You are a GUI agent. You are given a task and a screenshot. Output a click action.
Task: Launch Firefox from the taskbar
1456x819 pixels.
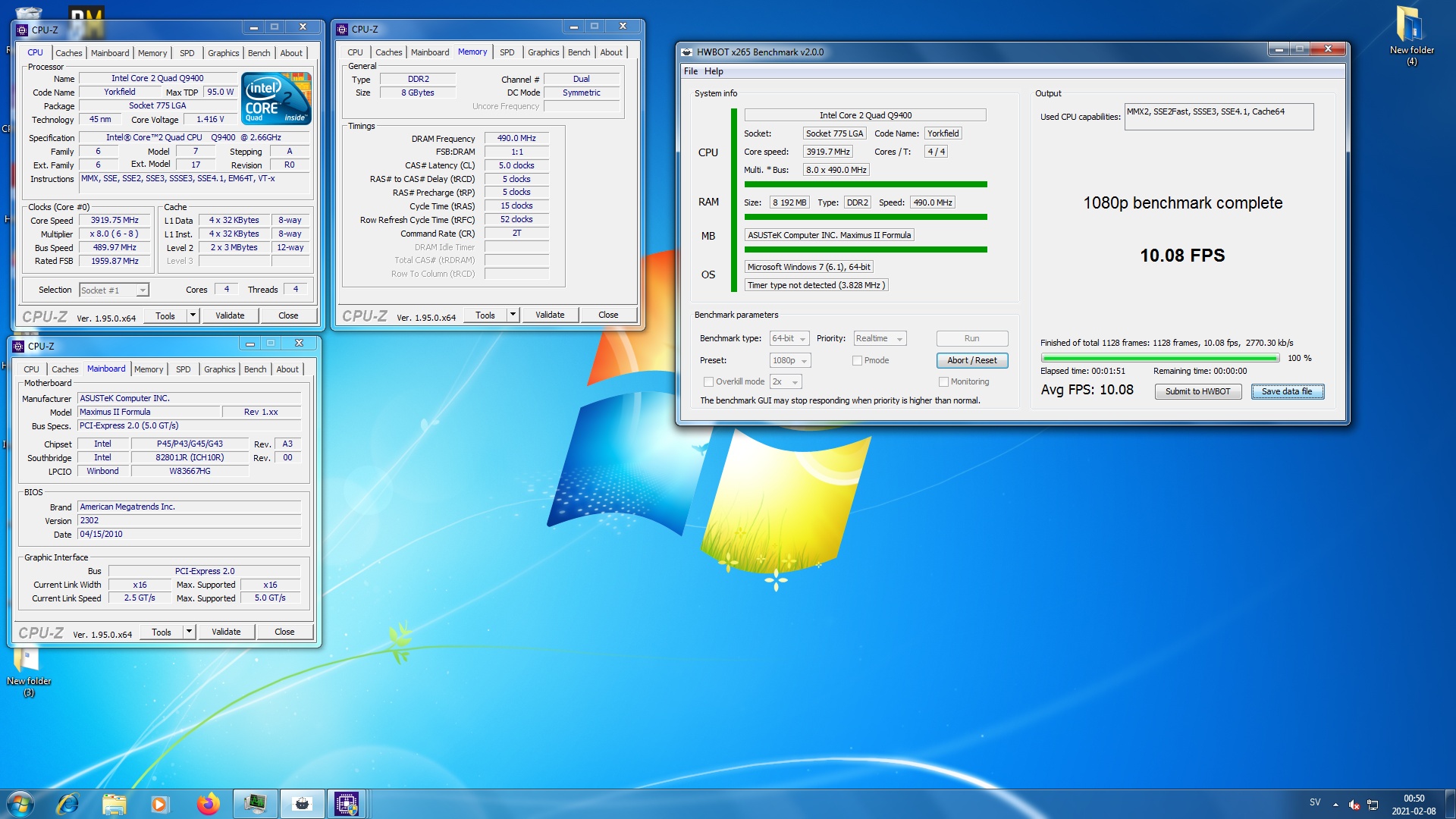207,804
